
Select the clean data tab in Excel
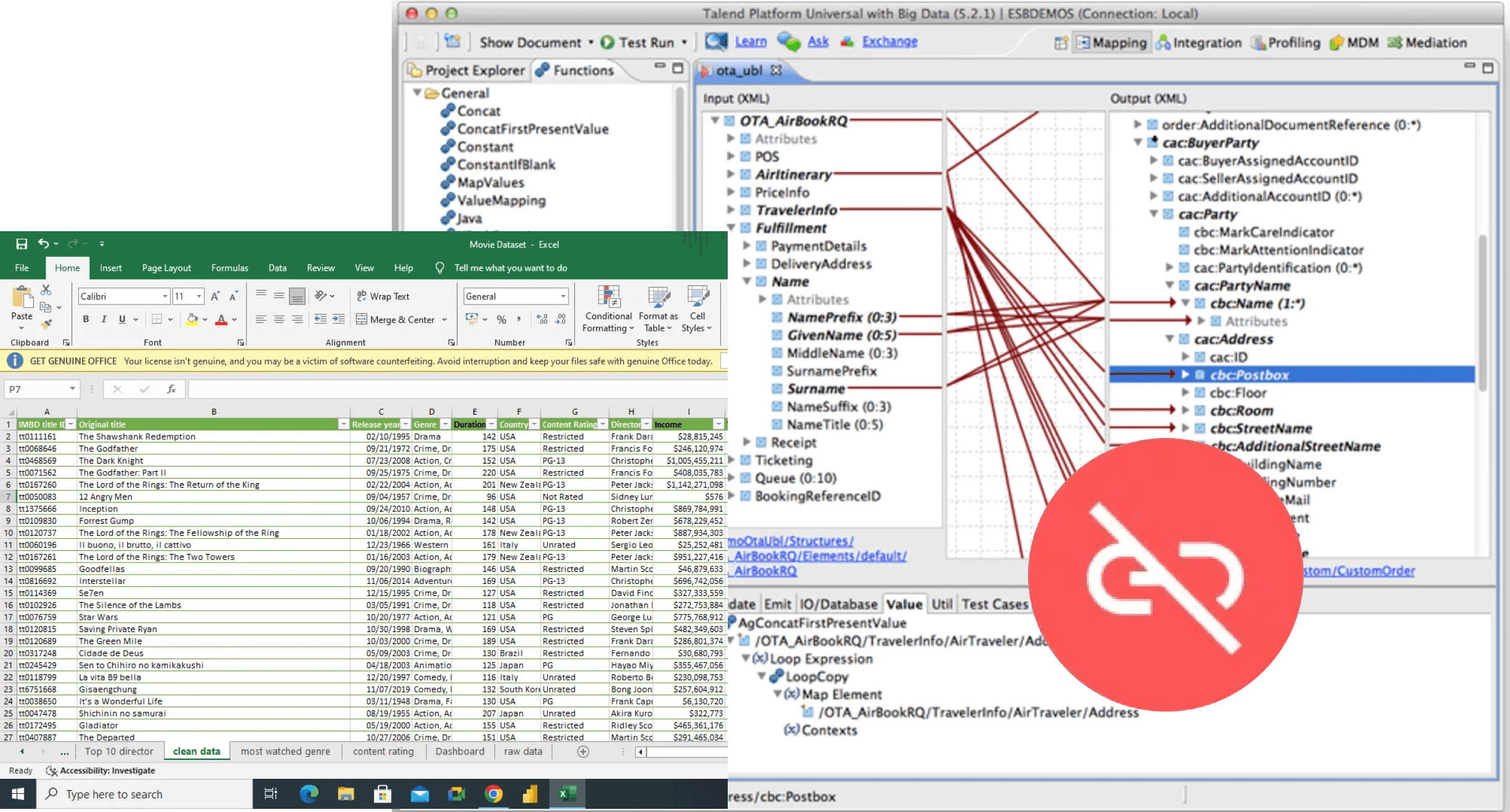[x=197, y=750]
